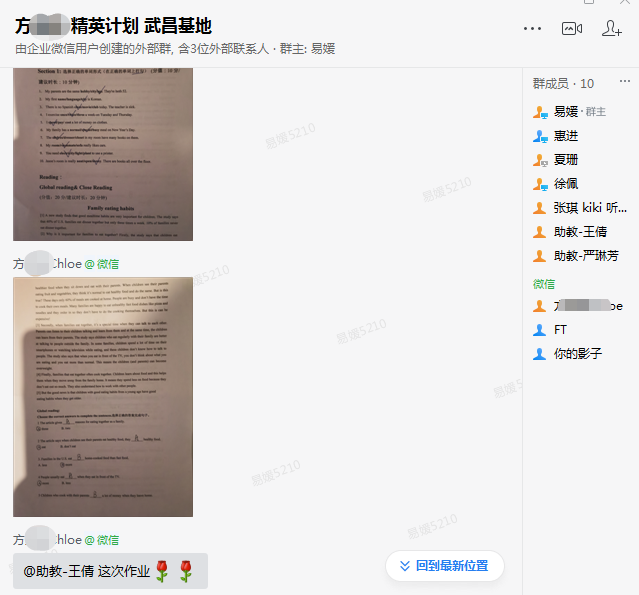Click avatar icon next to 你的影子
This screenshot has width=639, height=595.
[540, 354]
